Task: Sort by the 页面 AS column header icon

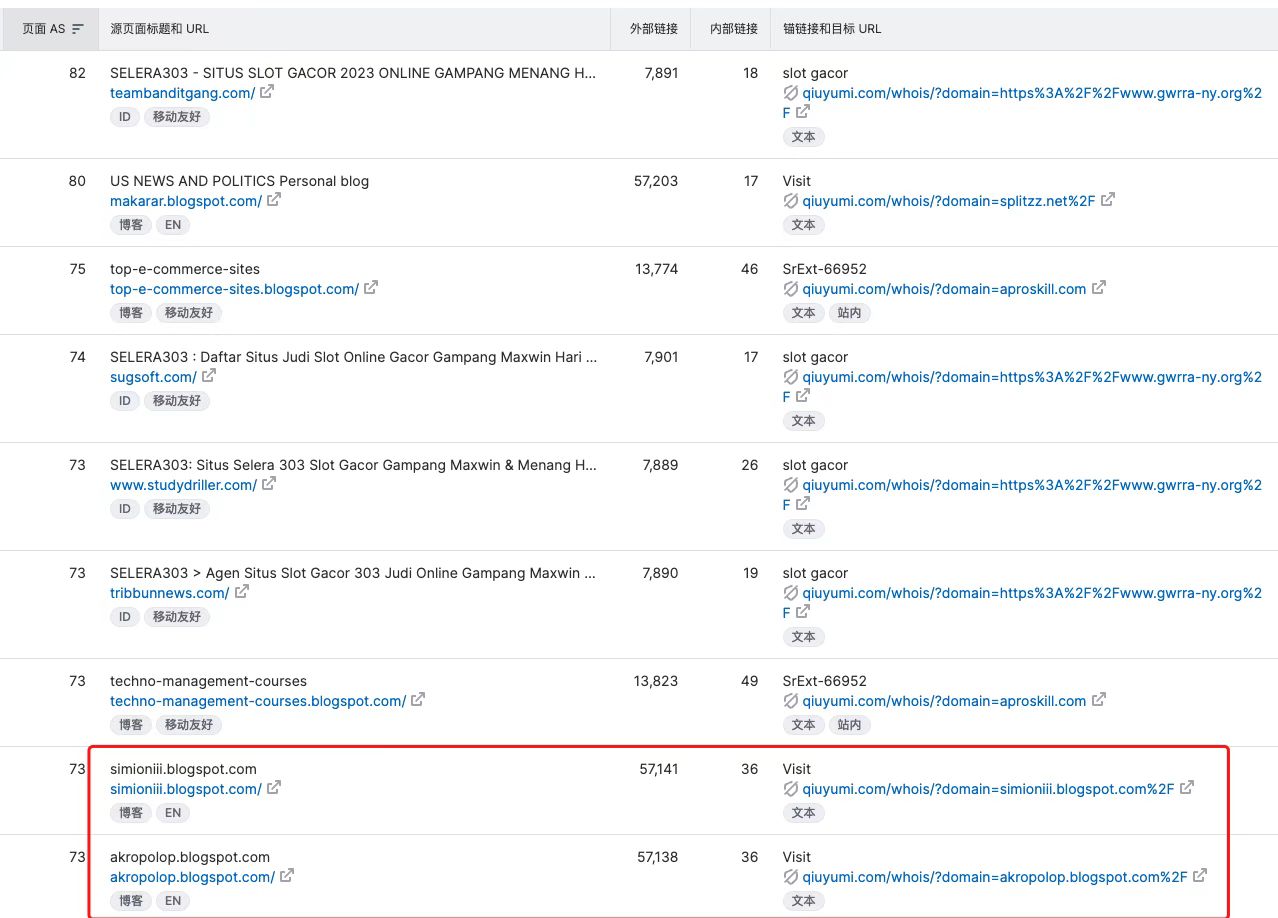Action: point(78,29)
